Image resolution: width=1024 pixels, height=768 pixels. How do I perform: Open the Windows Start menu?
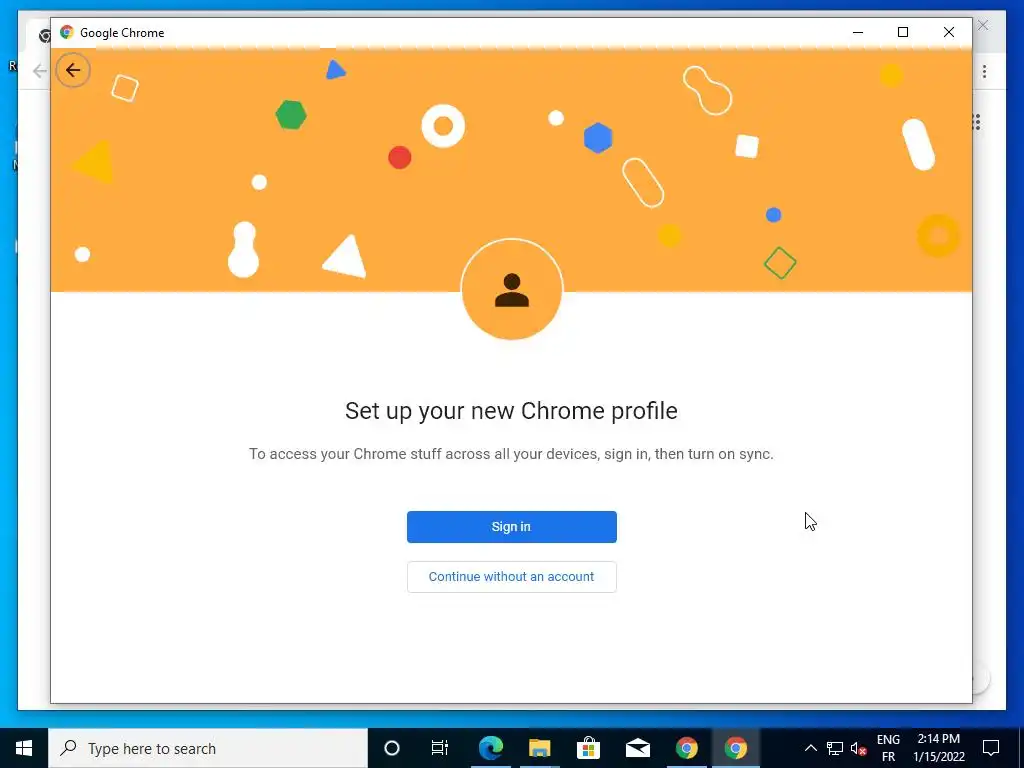(x=24, y=748)
